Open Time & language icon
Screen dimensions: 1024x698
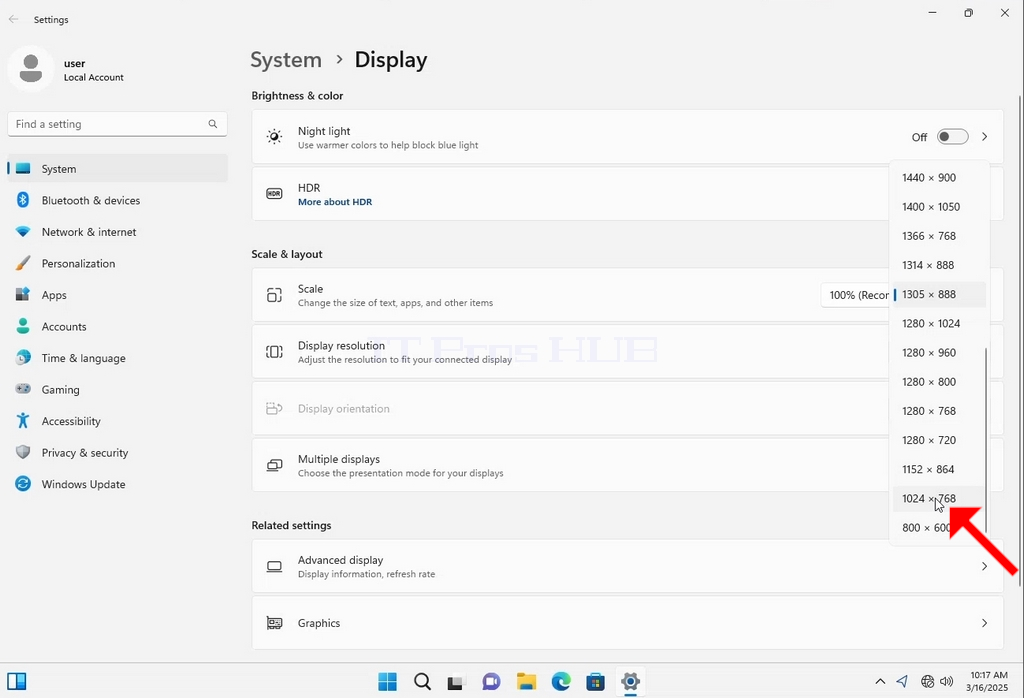pyautogui.click(x=23, y=358)
